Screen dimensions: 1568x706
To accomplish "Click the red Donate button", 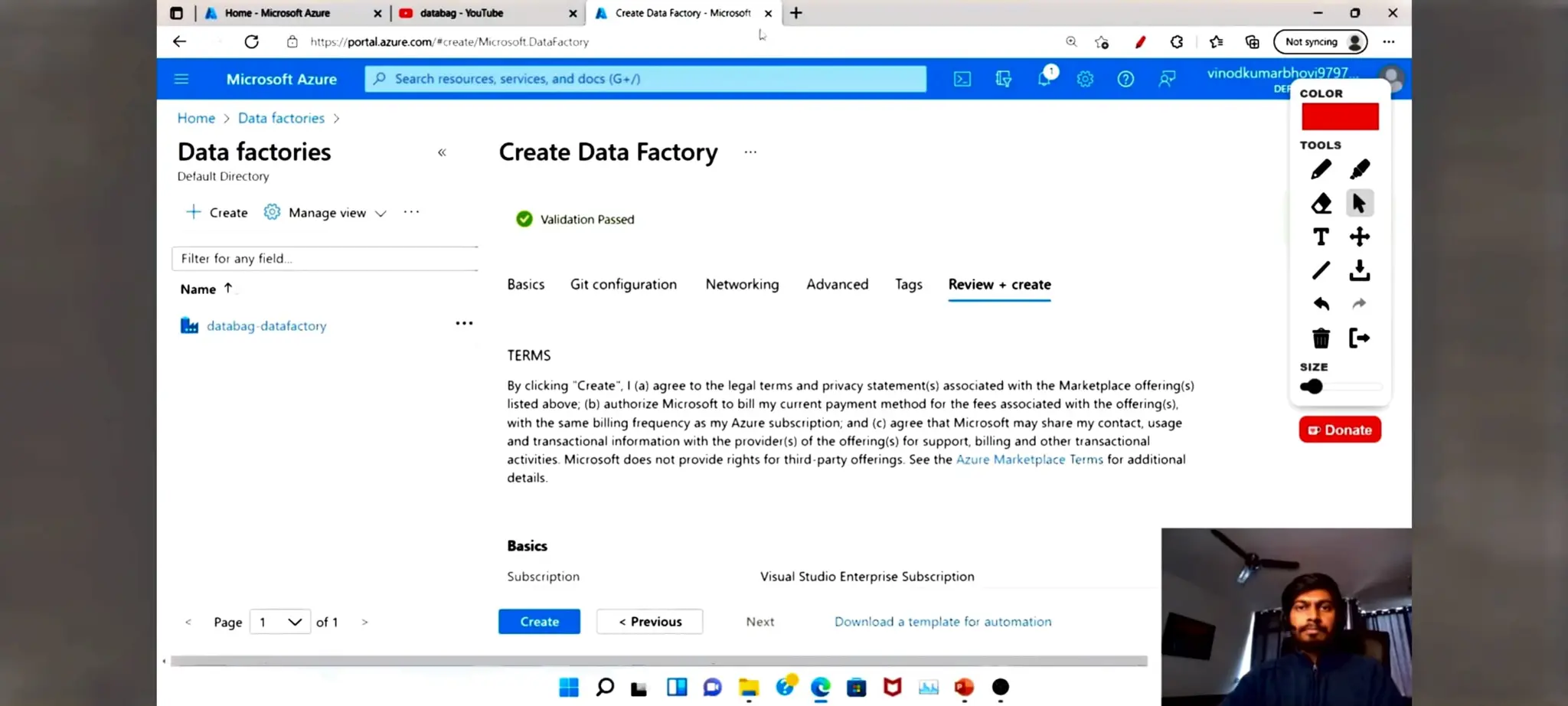I will (1340, 430).
